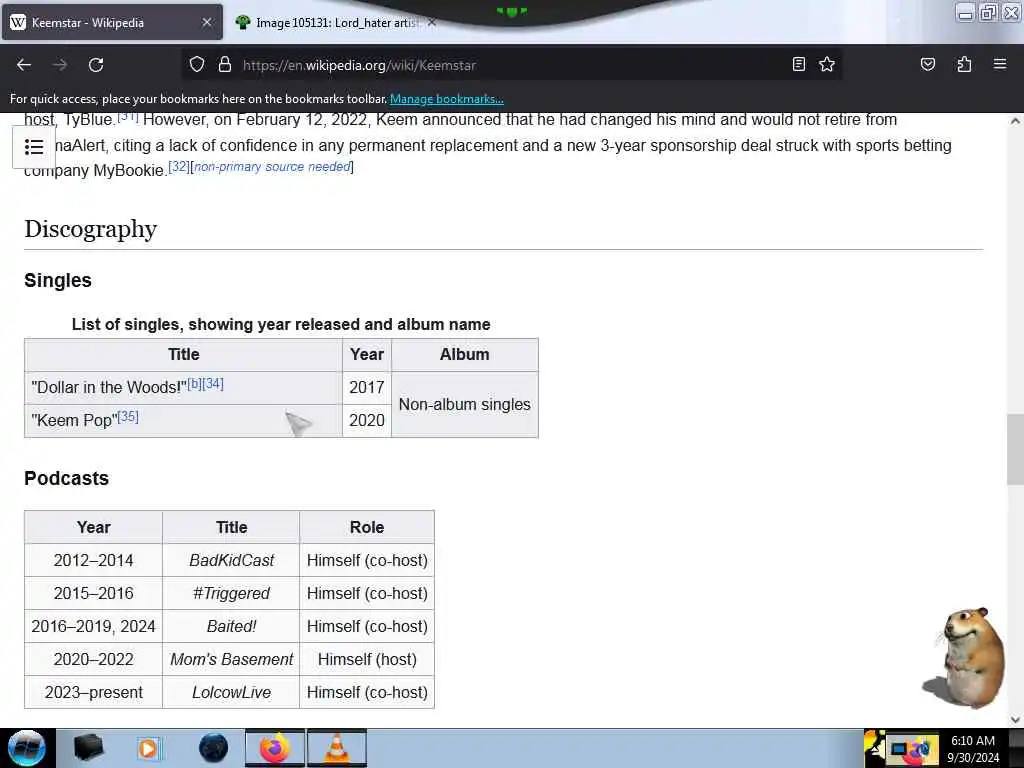The image size is (1024, 768).
Task: Open dark globe taskbar icon
Action: [x=214, y=748]
